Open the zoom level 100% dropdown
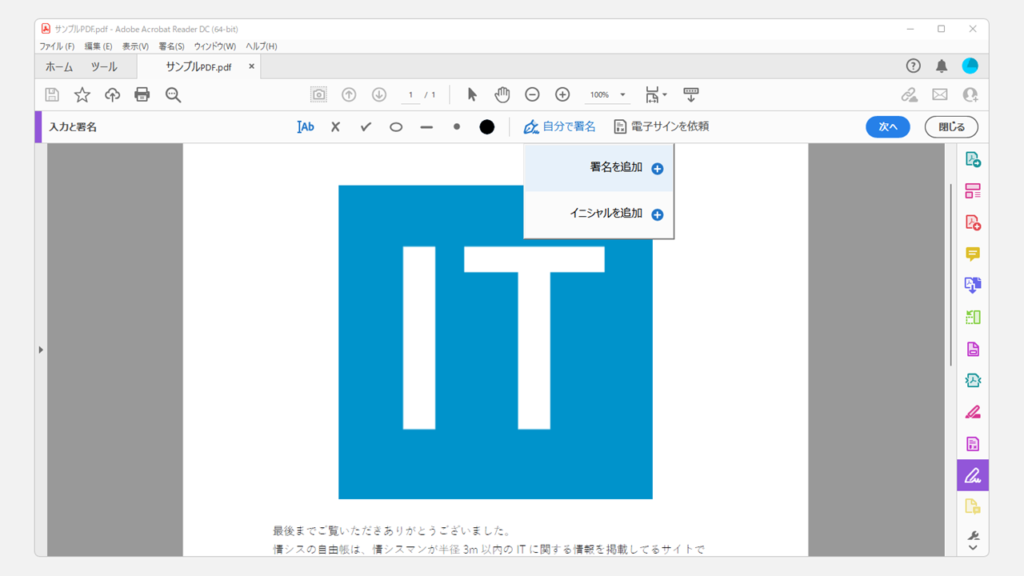 [x=608, y=95]
